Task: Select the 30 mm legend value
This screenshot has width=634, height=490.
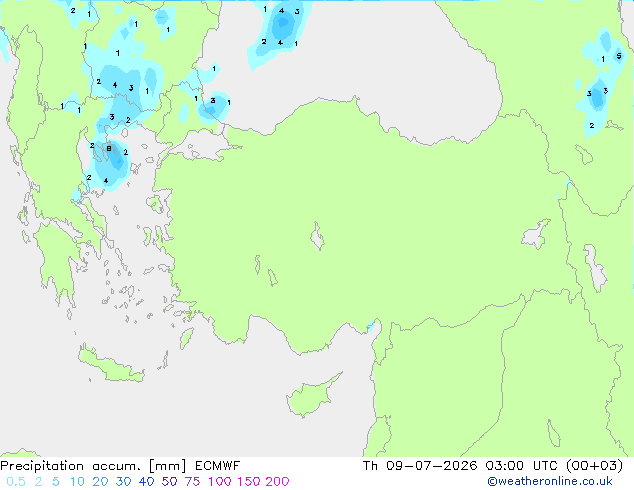Action: [123, 482]
